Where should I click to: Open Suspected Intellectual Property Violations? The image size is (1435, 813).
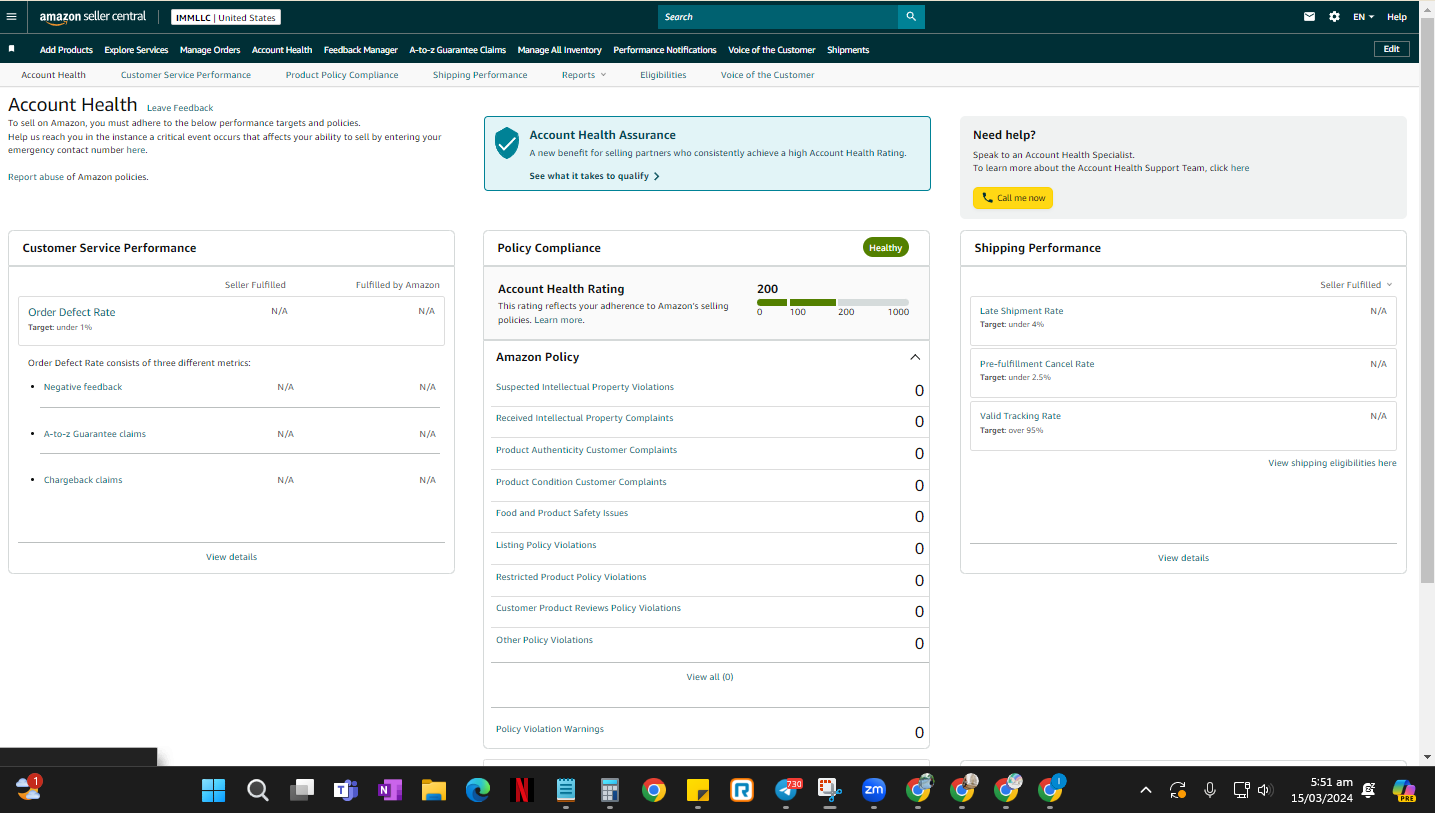[x=585, y=387]
